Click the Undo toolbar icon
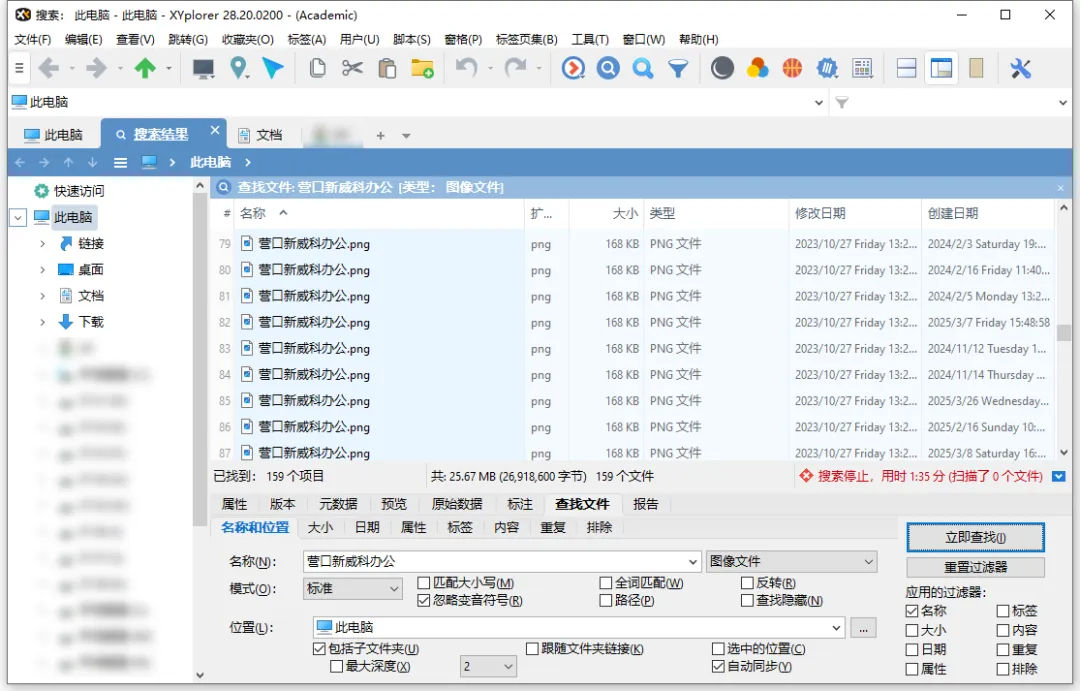 (466, 68)
